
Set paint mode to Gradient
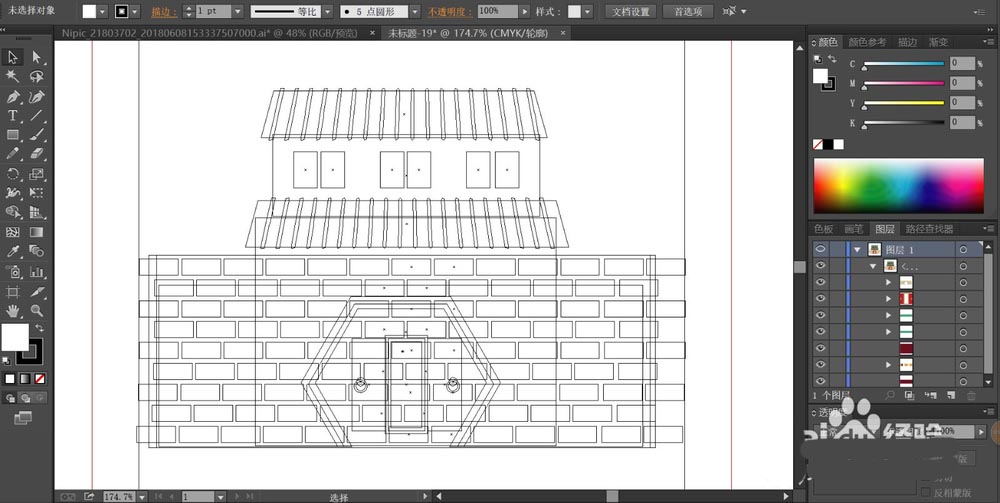coord(25,379)
